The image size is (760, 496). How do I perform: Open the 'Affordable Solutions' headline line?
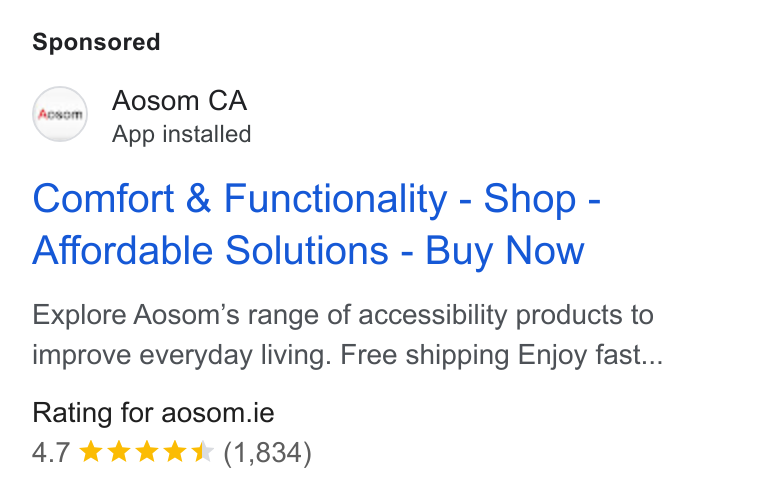coord(210,251)
